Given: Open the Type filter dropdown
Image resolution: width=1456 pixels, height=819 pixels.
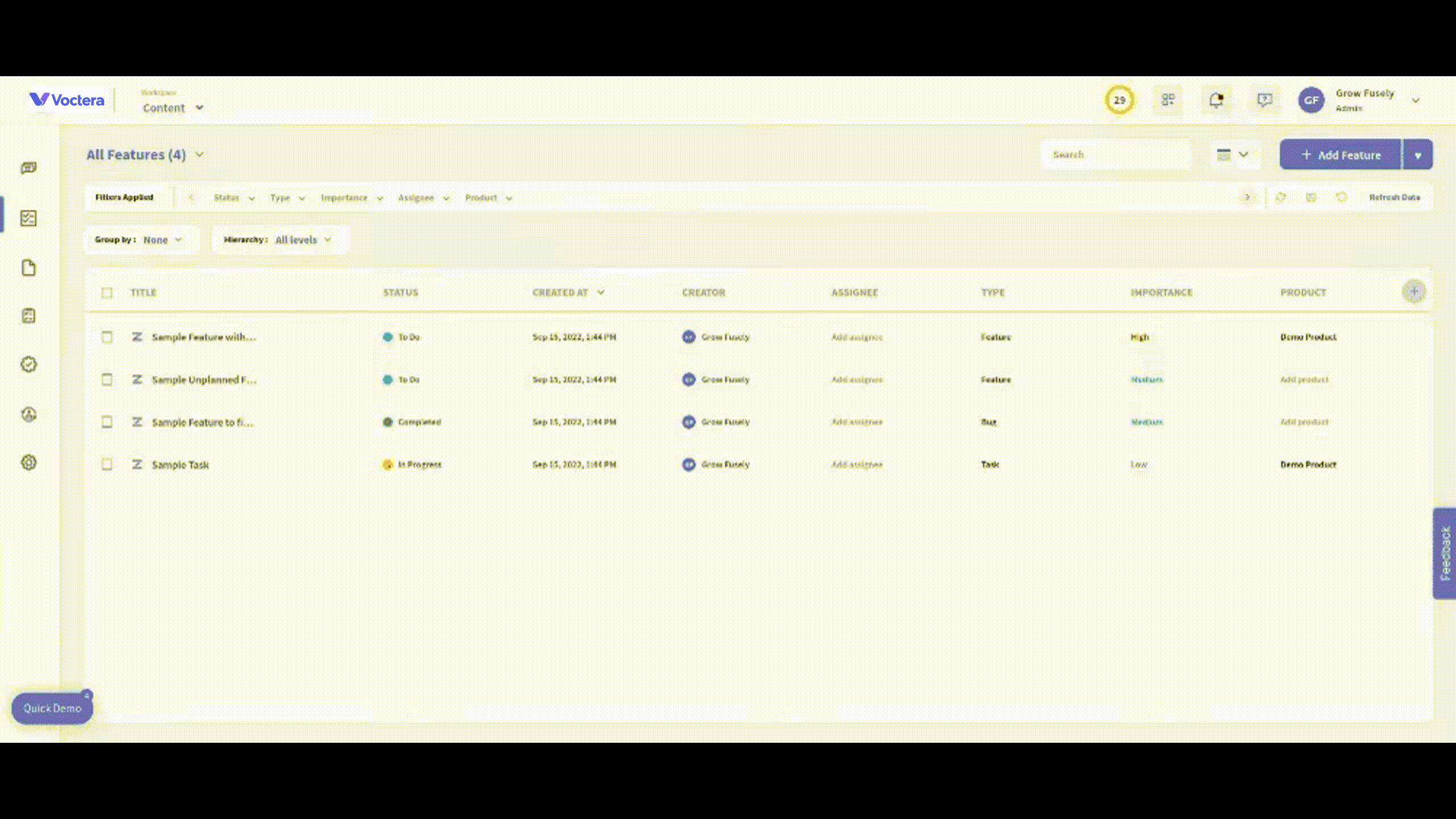Looking at the screenshot, I should (x=287, y=198).
